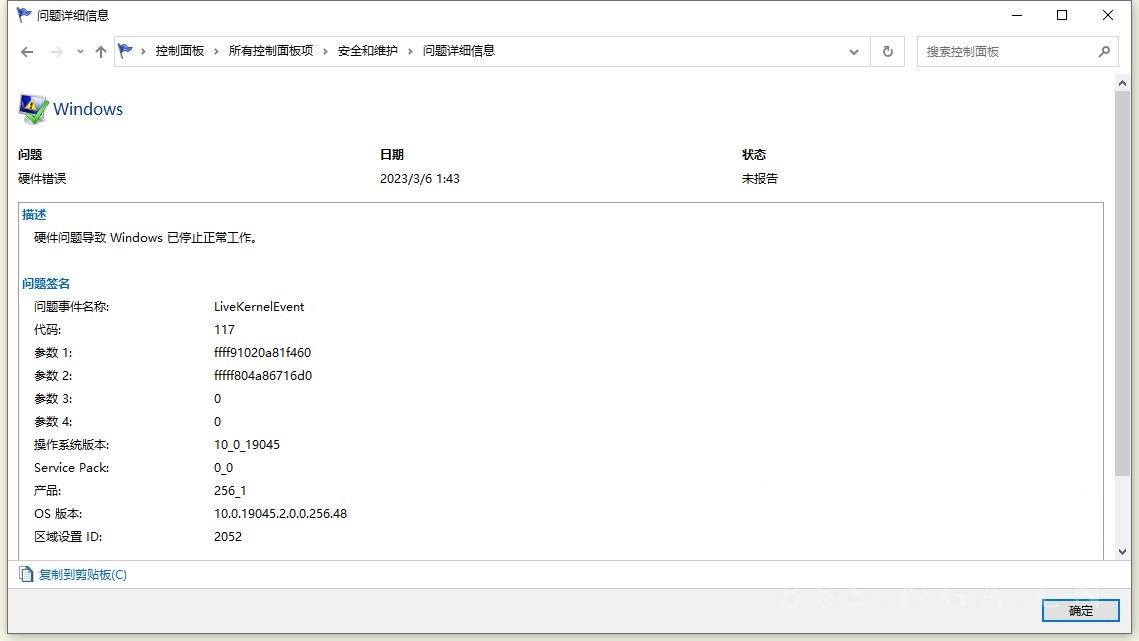Click inside the 搜索控制面板 search box
The image size is (1139, 641).
tap(1000, 51)
